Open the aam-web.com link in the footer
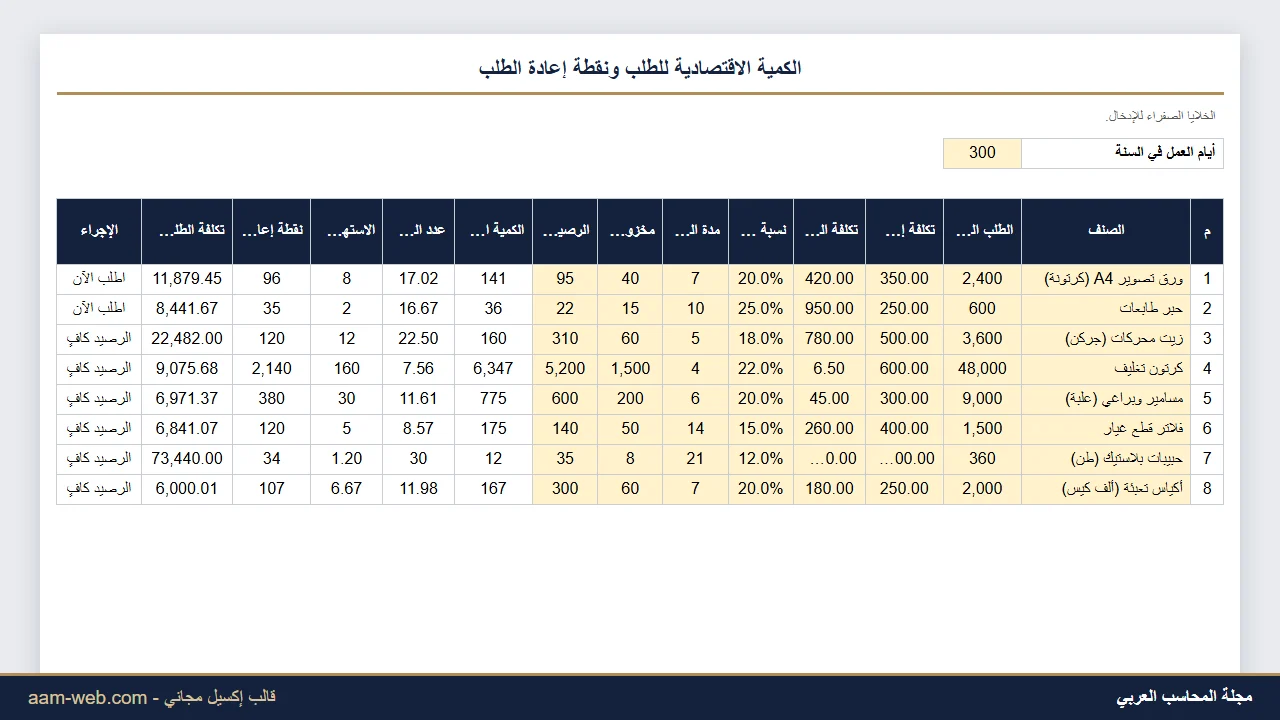Screen dimensions: 1280x720 (x=88, y=698)
